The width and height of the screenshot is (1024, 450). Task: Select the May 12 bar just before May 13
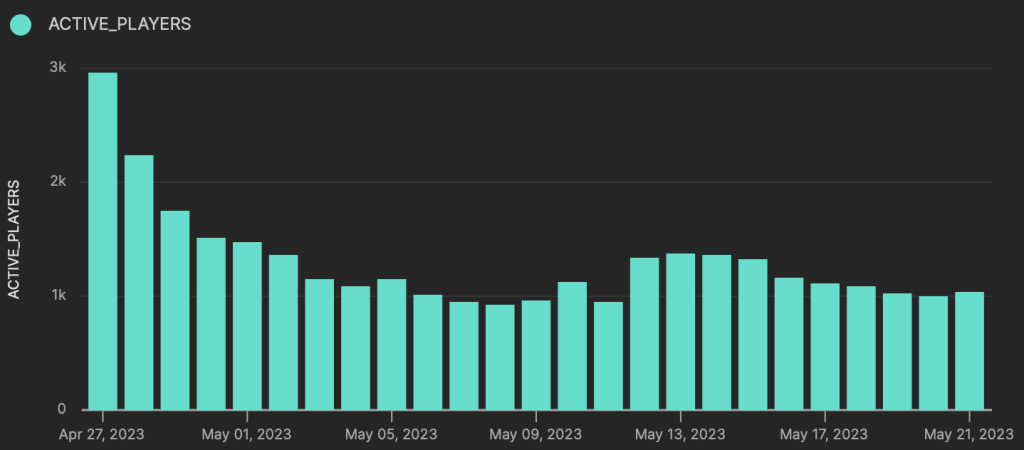click(645, 334)
